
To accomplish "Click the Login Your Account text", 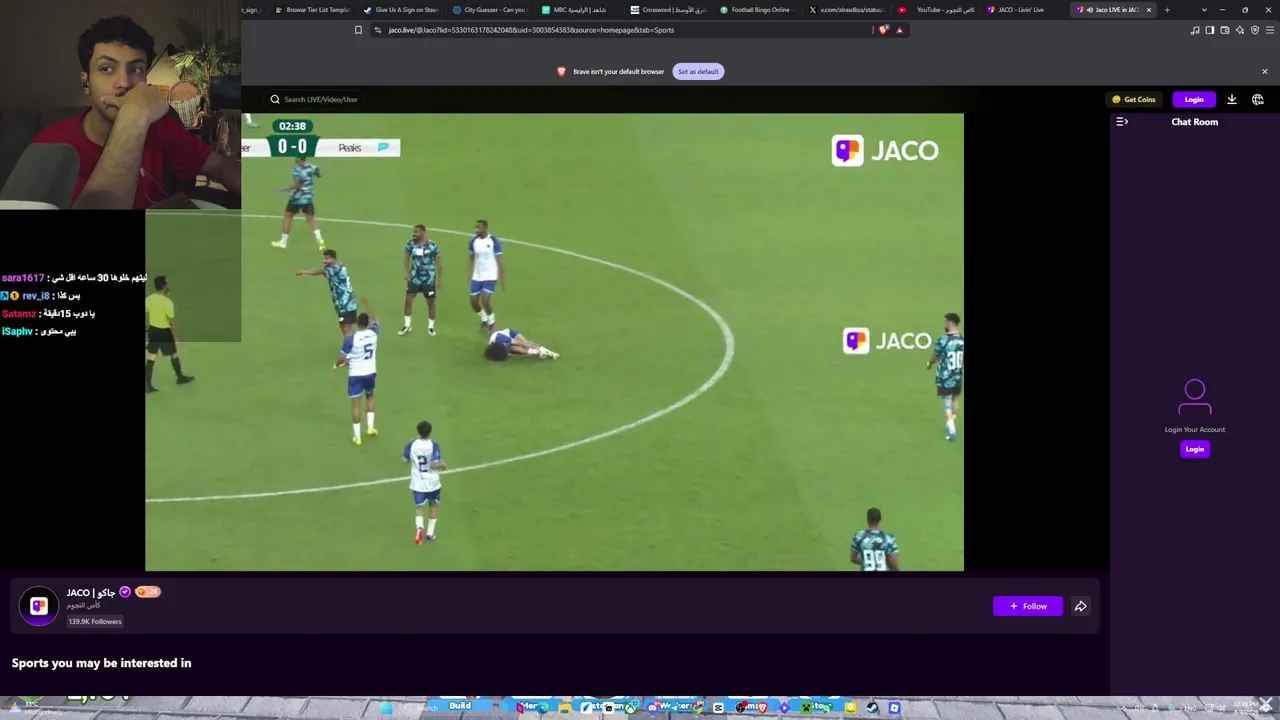I will (1195, 430).
